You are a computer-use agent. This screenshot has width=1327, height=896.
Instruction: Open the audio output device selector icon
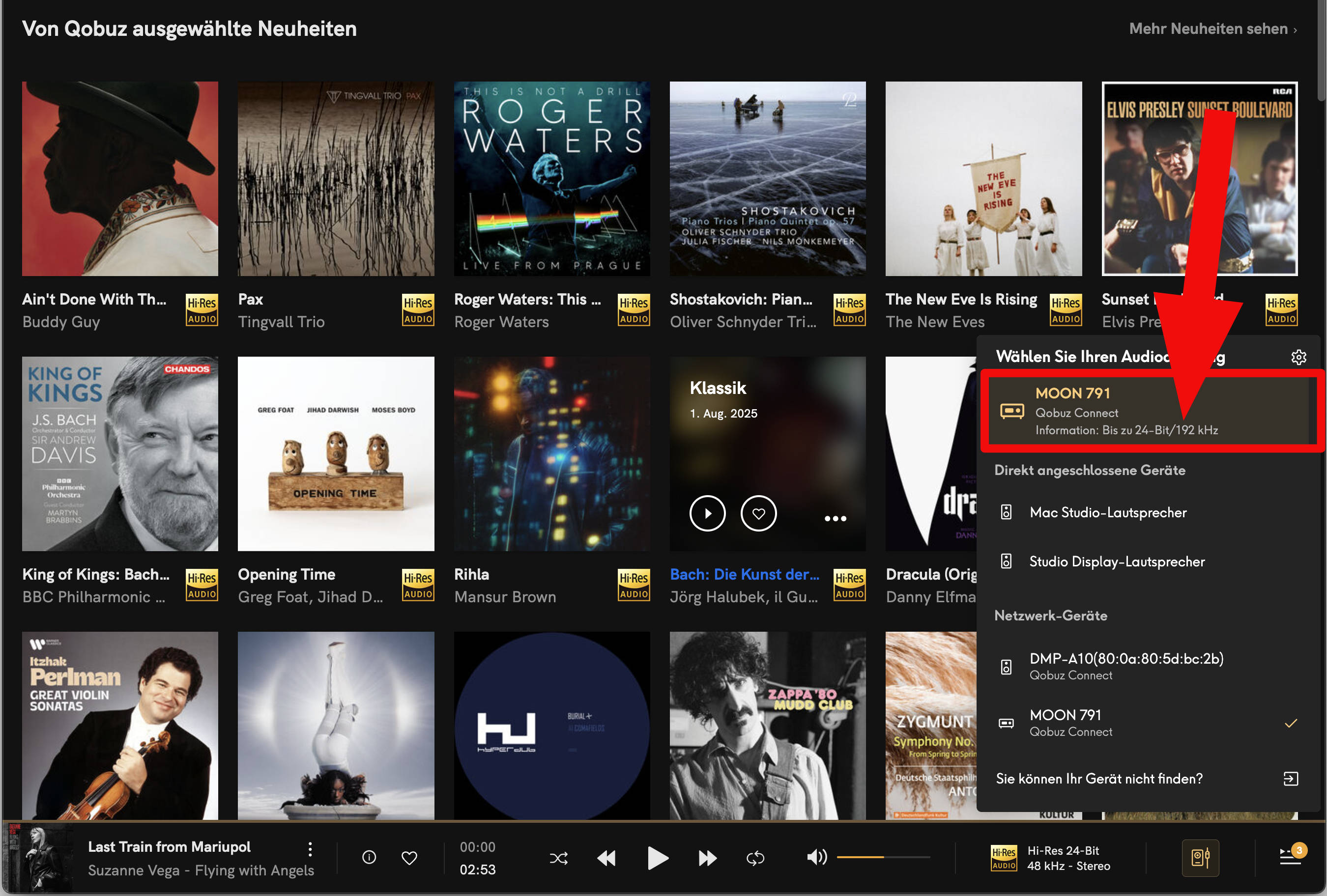pyautogui.click(x=1200, y=858)
